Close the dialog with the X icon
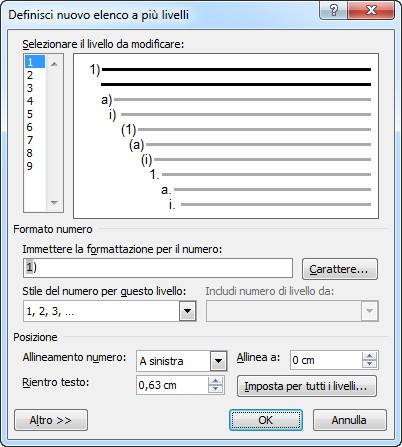Image resolution: width=402 pixels, height=447 pixels. click(371, 11)
